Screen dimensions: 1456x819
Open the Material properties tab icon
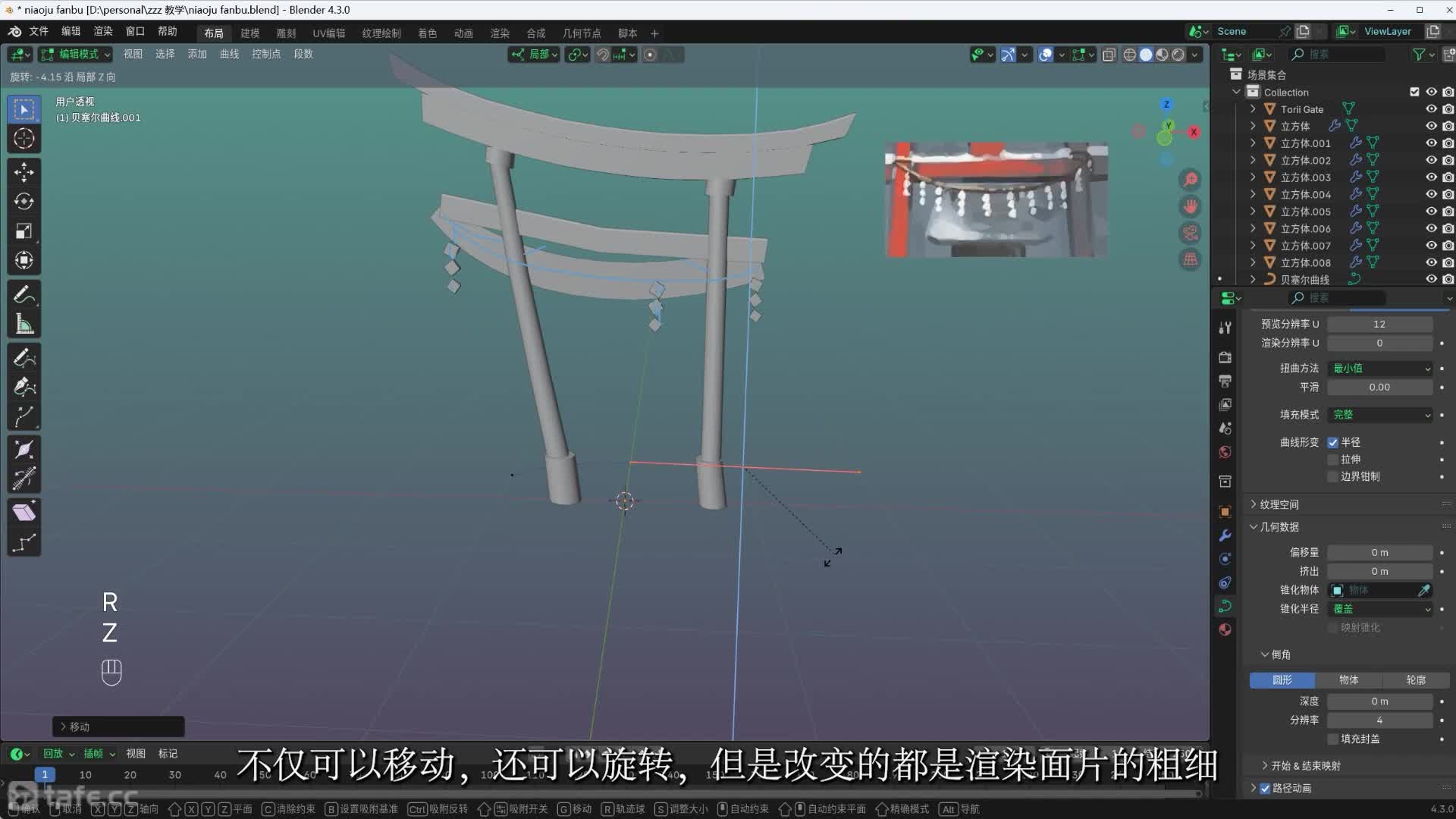1225,629
